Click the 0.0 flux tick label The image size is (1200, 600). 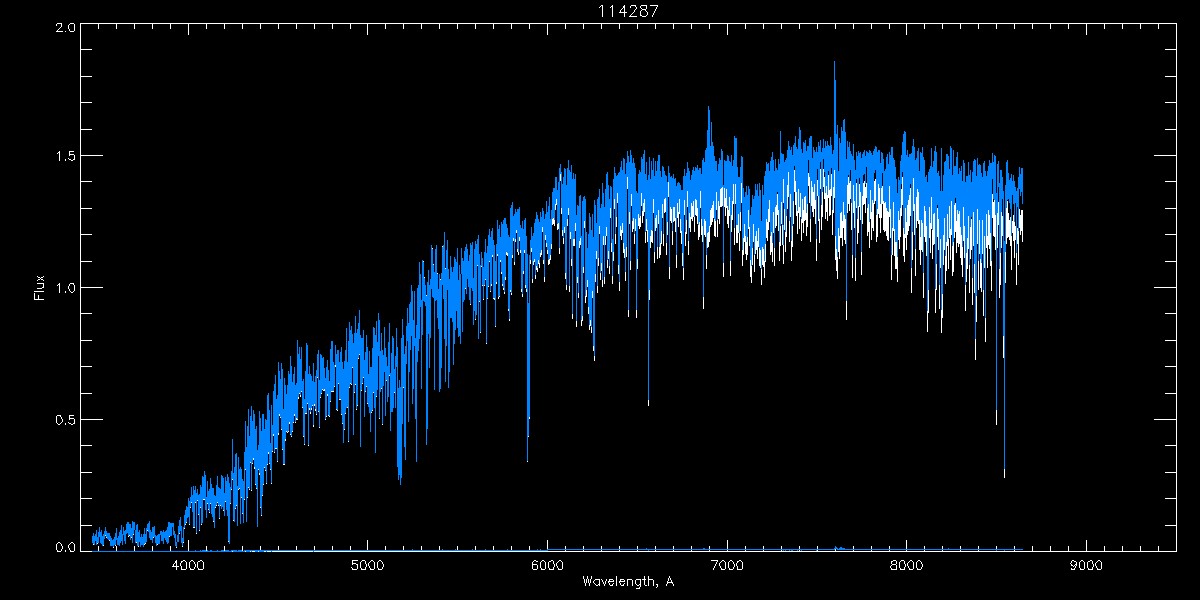pos(66,547)
